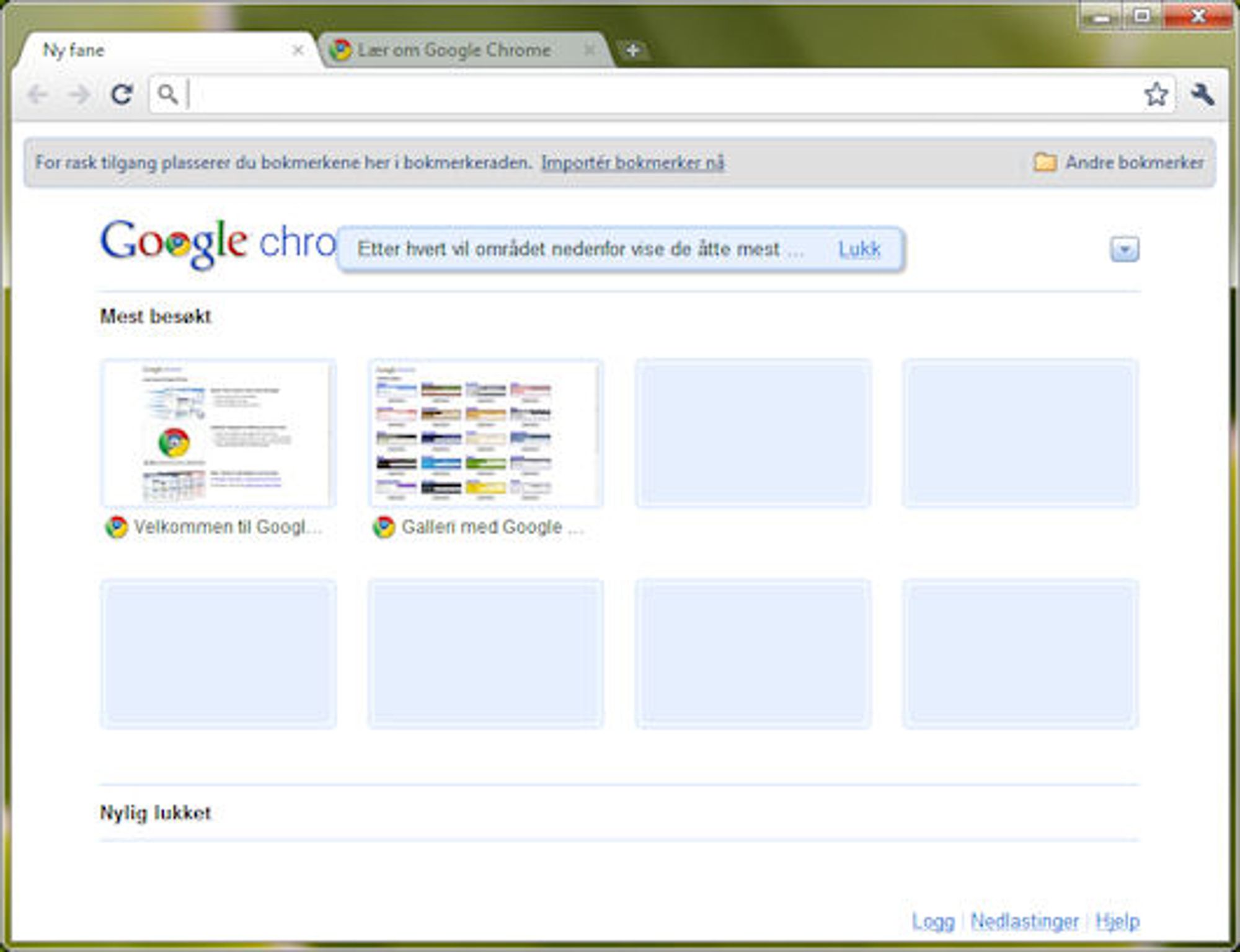Close the Ny fane tab
Screen dimensions: 1240x952
pyautogui.click(x=298, y=50)
